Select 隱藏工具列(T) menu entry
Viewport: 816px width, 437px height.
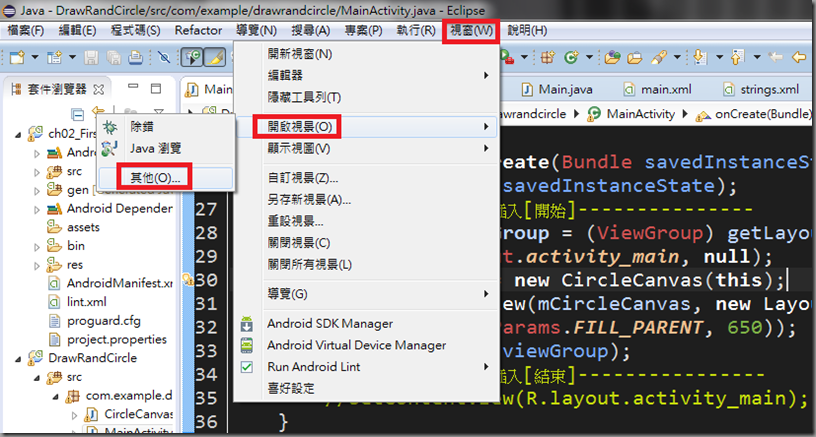click(x=366, y=97)
